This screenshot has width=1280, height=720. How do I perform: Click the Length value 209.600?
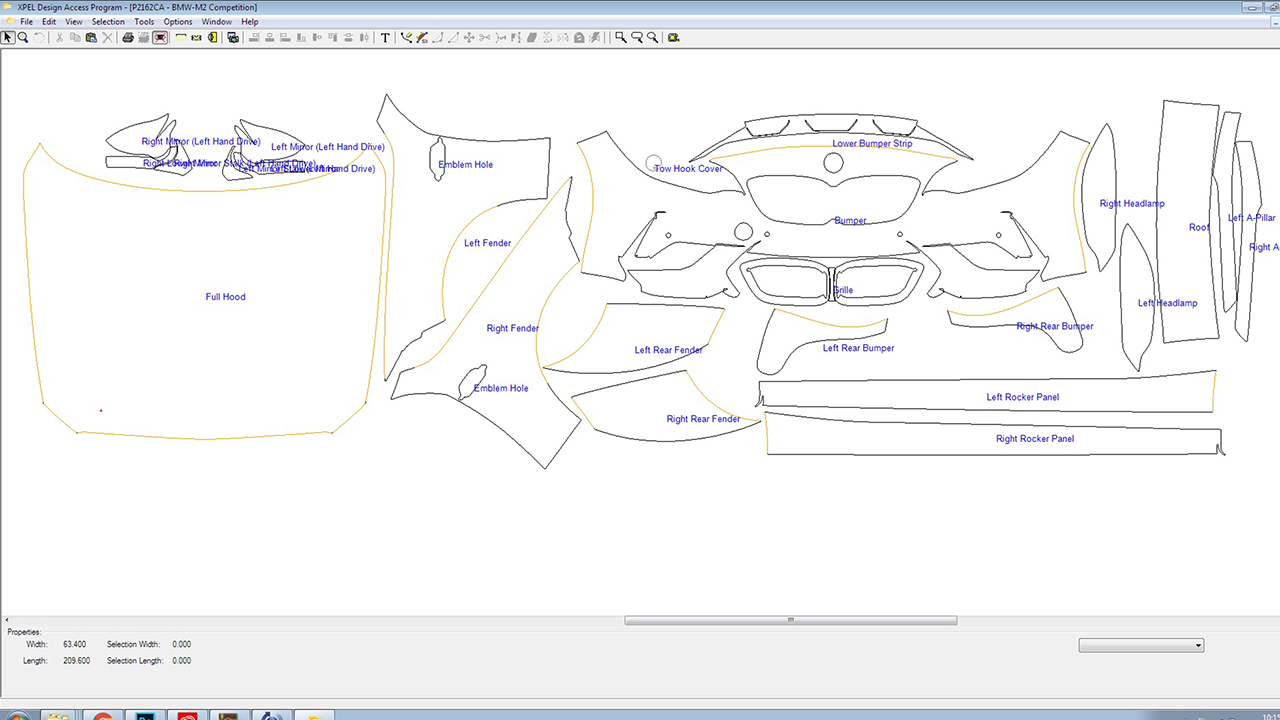coord(76,661)
